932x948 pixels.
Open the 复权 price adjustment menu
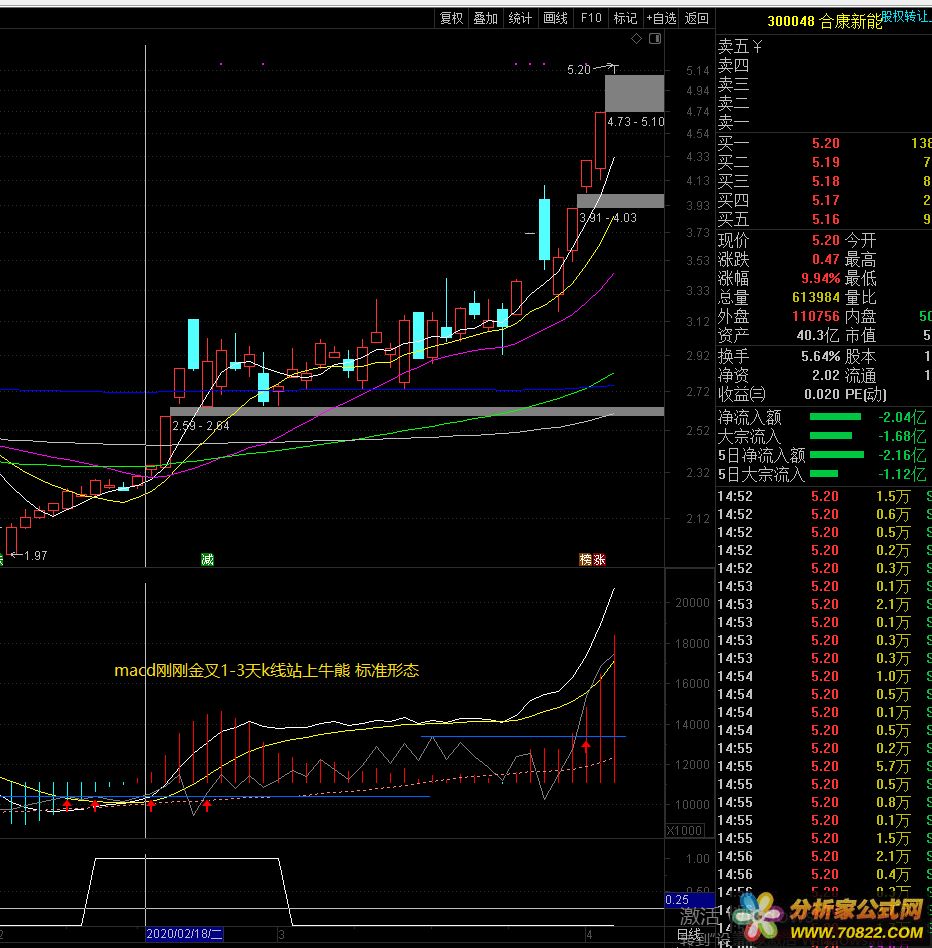(451, 18)
